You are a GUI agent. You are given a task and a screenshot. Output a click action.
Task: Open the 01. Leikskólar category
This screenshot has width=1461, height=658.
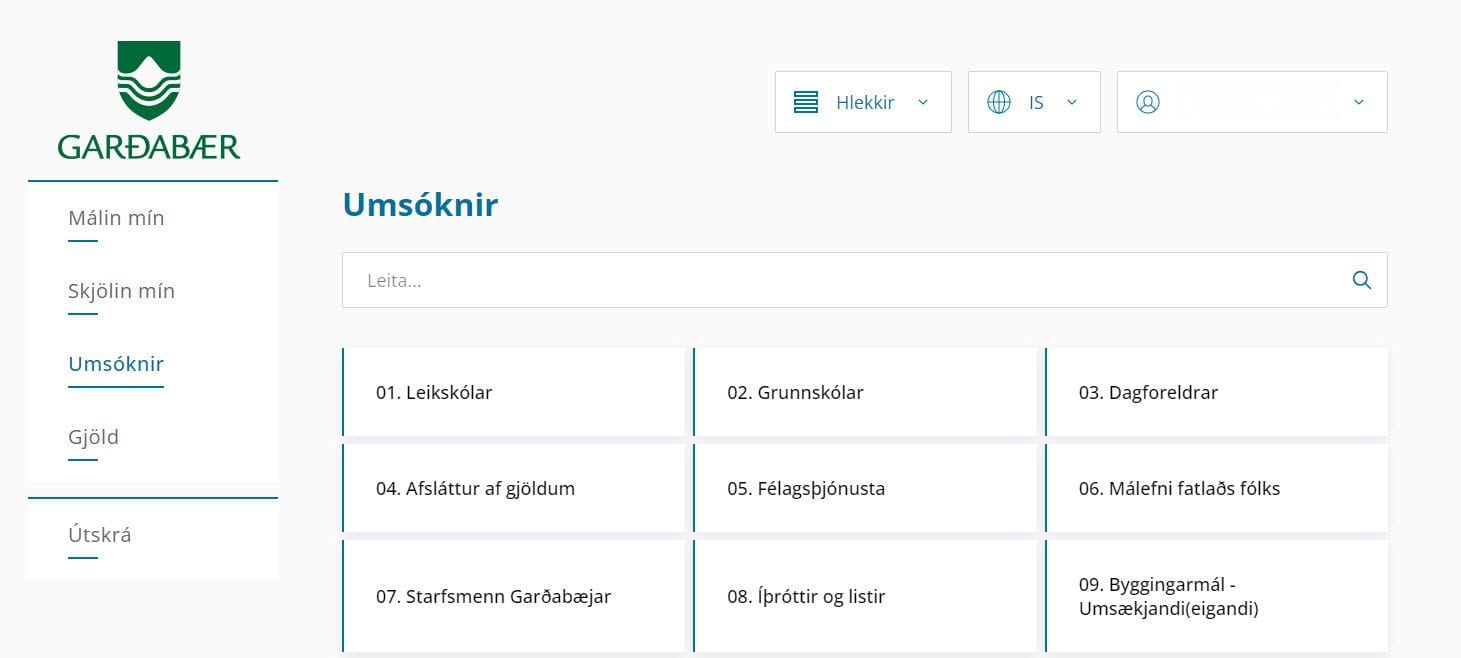(x=514, y=392)
